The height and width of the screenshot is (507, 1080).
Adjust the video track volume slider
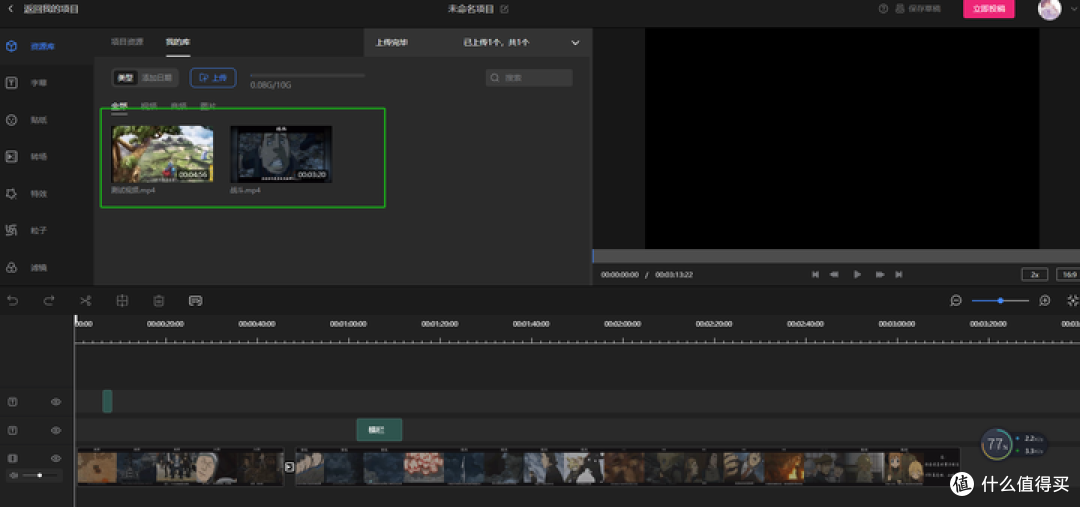(41, 475)
